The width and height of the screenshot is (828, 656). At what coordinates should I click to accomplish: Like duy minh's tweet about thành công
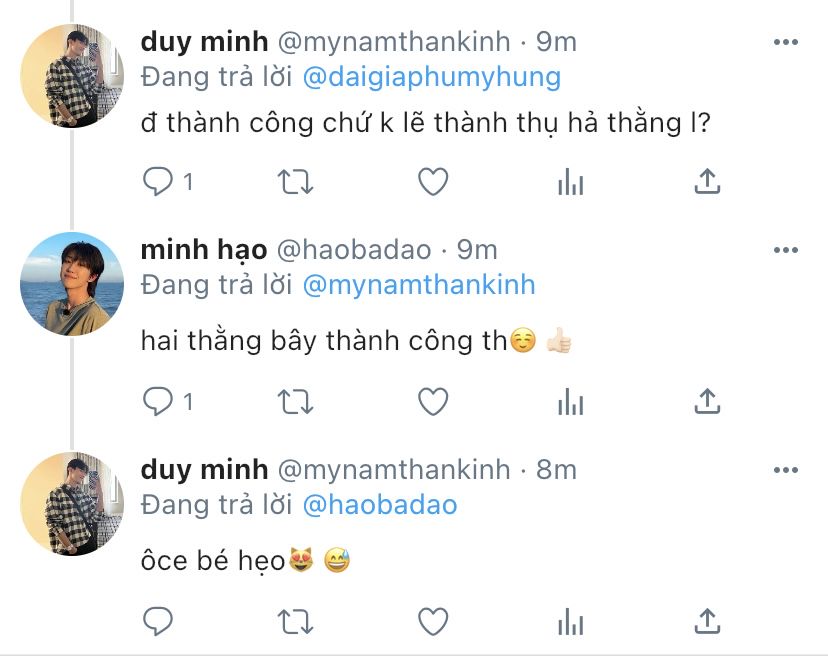[x=433, y=181]
